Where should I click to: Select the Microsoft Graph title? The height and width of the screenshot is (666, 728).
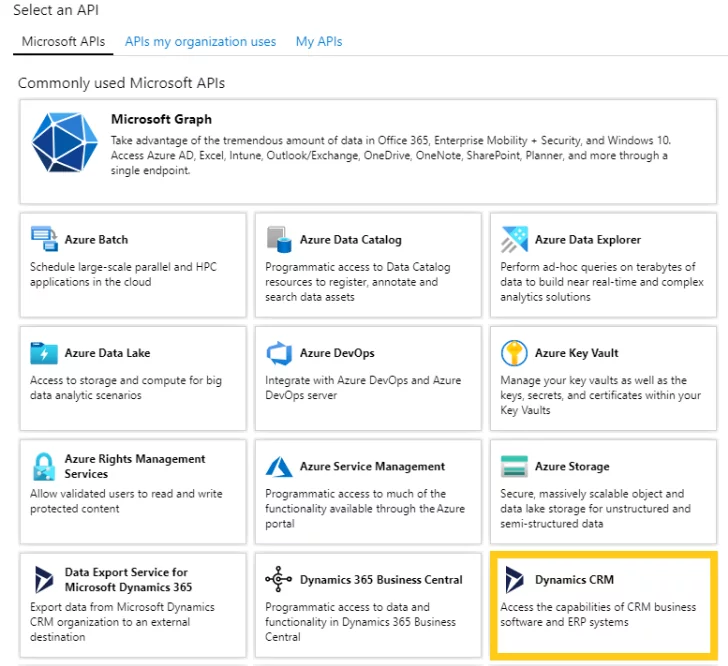coord(161,119)
